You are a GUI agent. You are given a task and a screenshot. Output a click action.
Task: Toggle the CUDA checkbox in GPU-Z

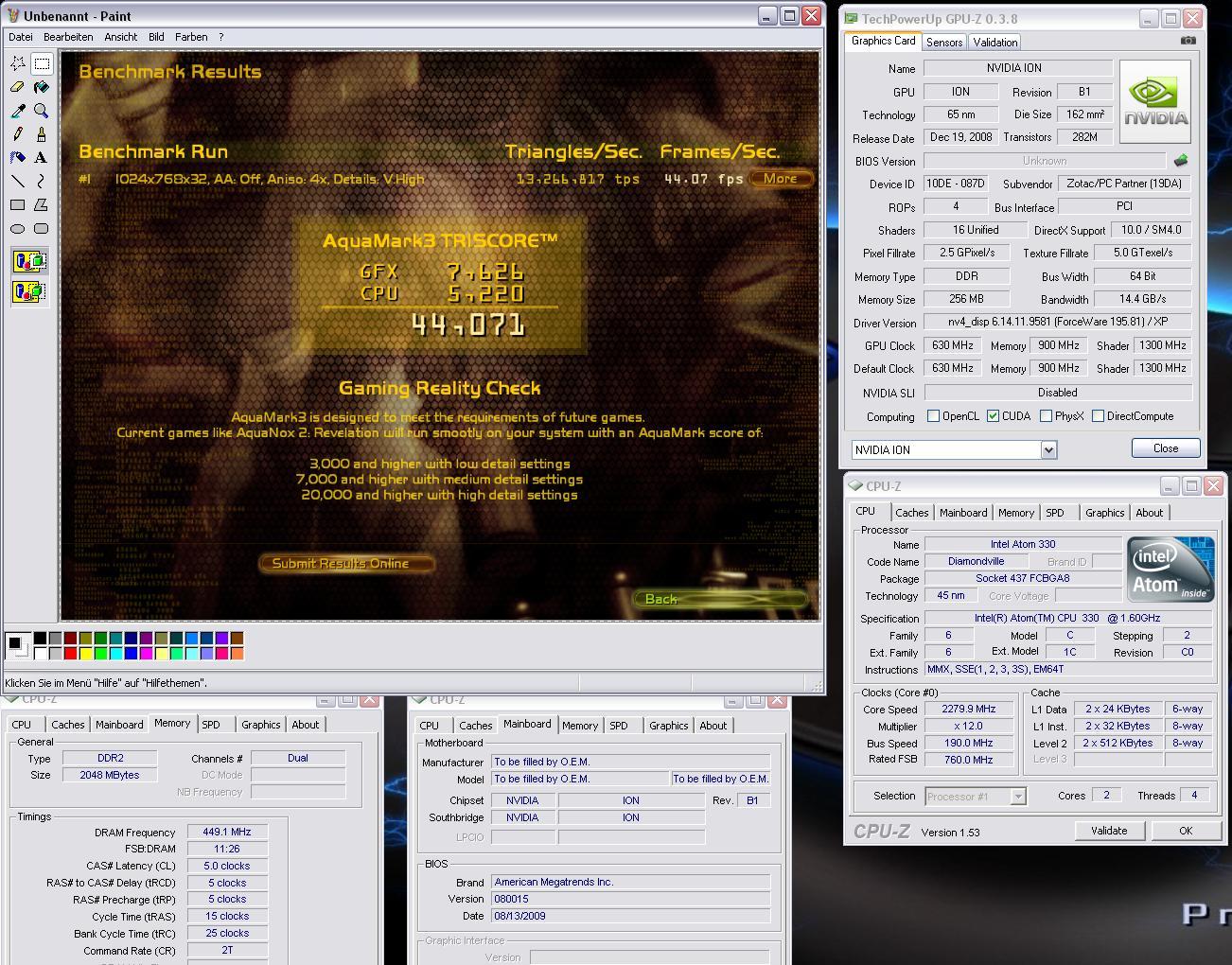coord(993,416)
